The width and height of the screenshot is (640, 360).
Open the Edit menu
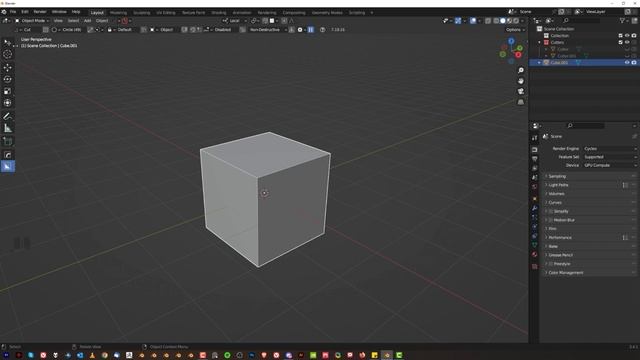coord(25,12)
